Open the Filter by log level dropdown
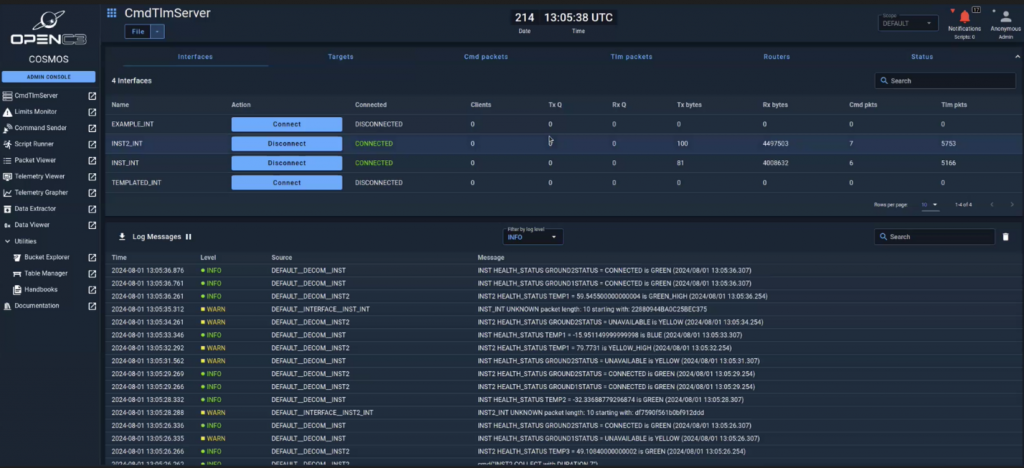1024x468 pixels. 532,238
